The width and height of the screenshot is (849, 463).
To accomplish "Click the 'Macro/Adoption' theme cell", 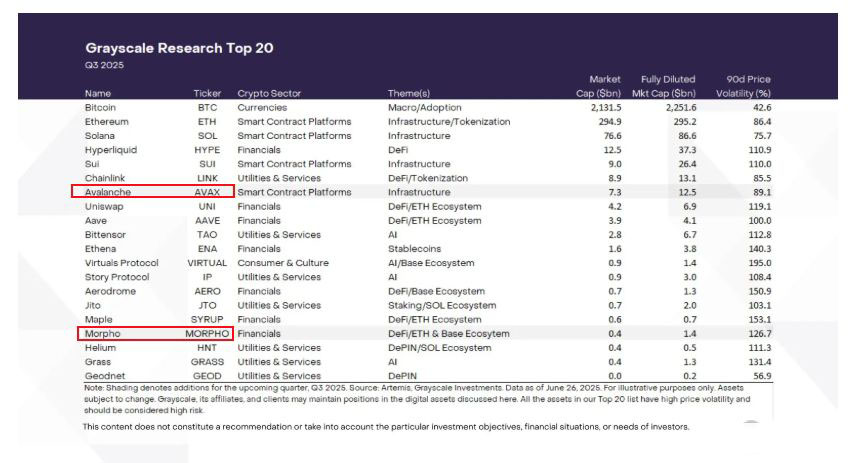I will click(424, 107).
